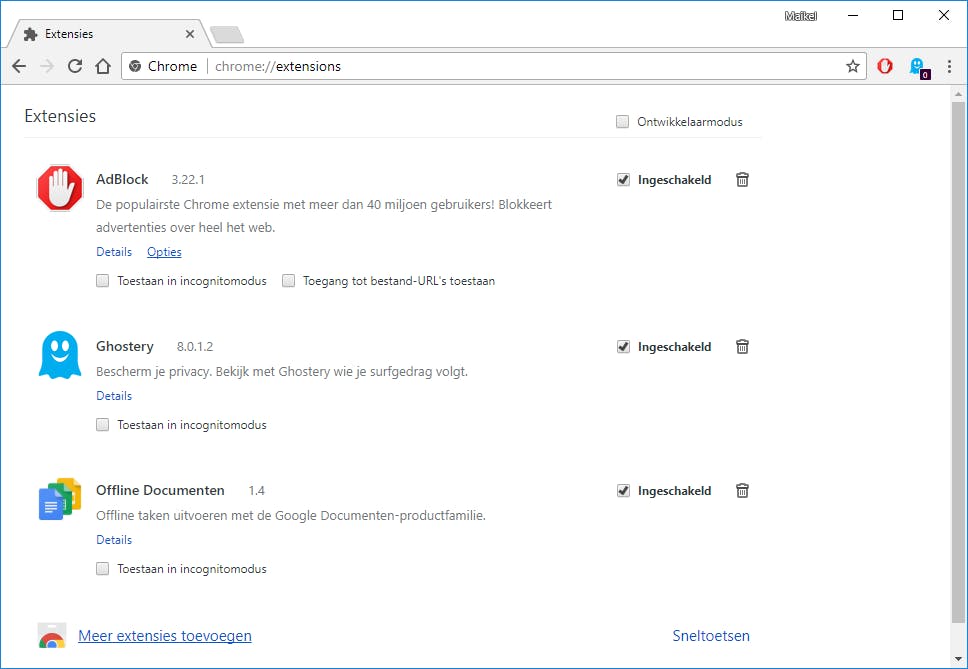Screen dimensions: 968x669
Task: Open the Chrome three-dot menu
Action: pyautogui.click(x=949, y=66)
